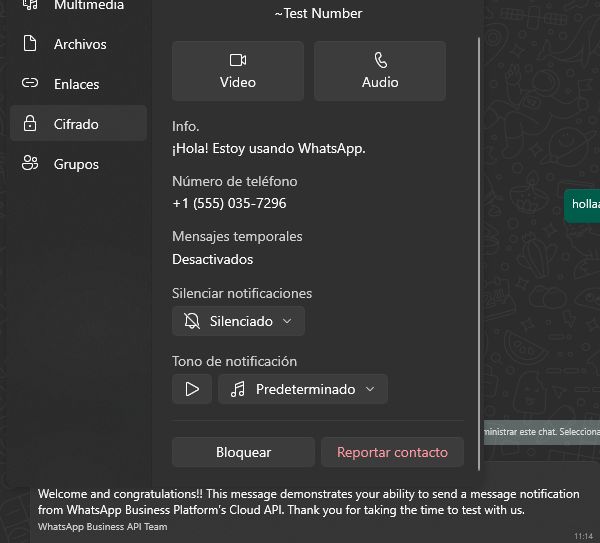The image size is (600, 543).
Task: Click the Welcome and congratulations message
Action: (x=308, y=502)
